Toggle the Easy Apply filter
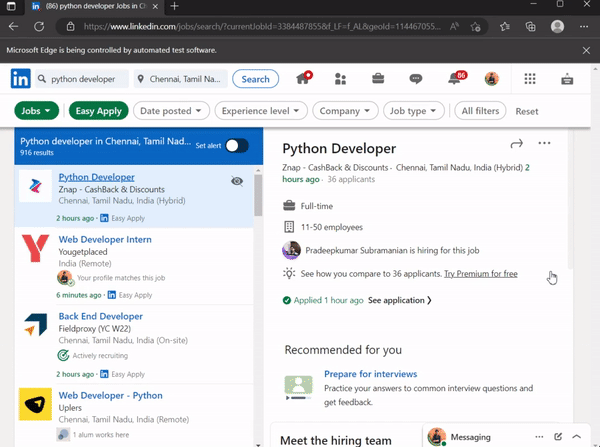The height and width of the screenshot is (447, 600). (99, 111)
